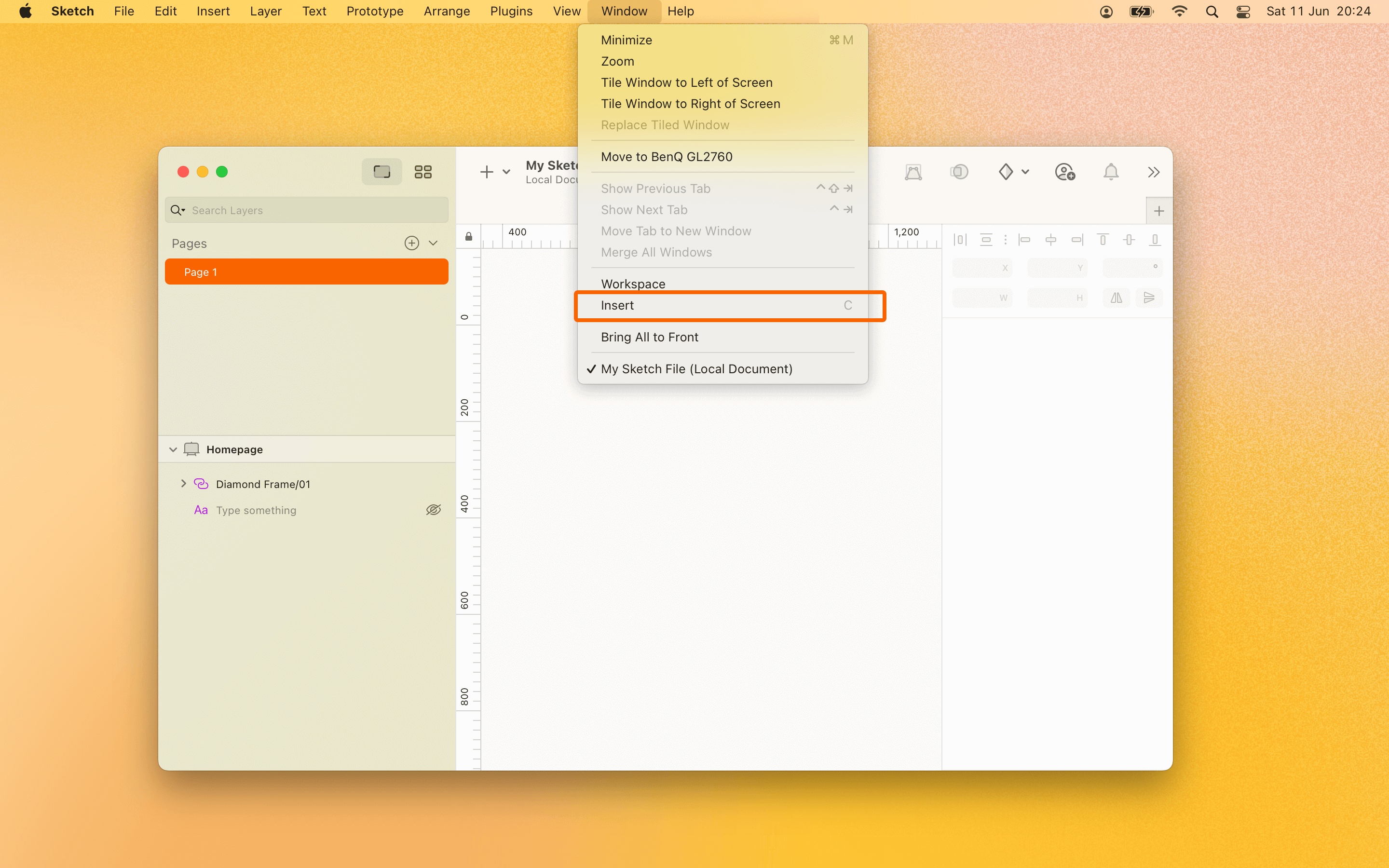
Task: Flip the selection vertically in the inspector
Action: pyautogui.click(x=1149, y=298)
